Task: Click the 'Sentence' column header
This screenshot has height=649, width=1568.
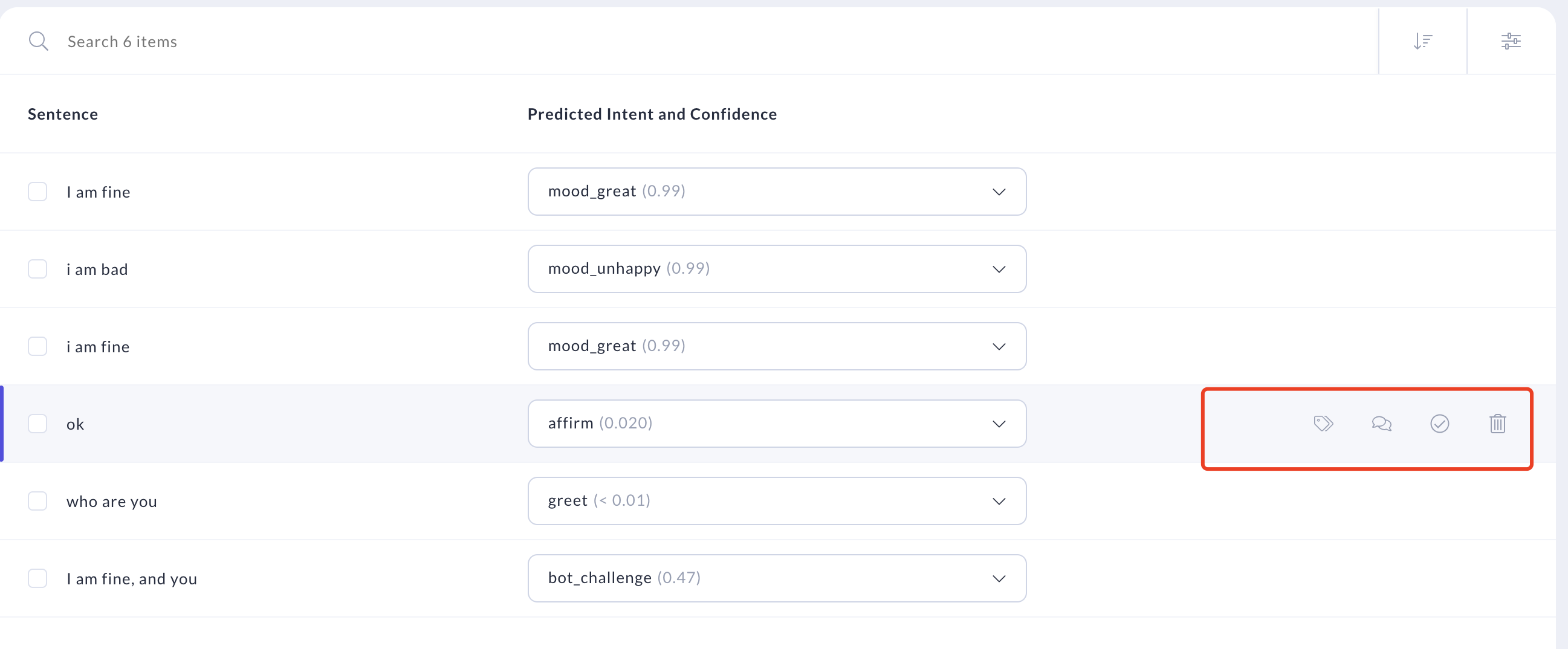Action: pyautogui.click(x=63, y=114)
